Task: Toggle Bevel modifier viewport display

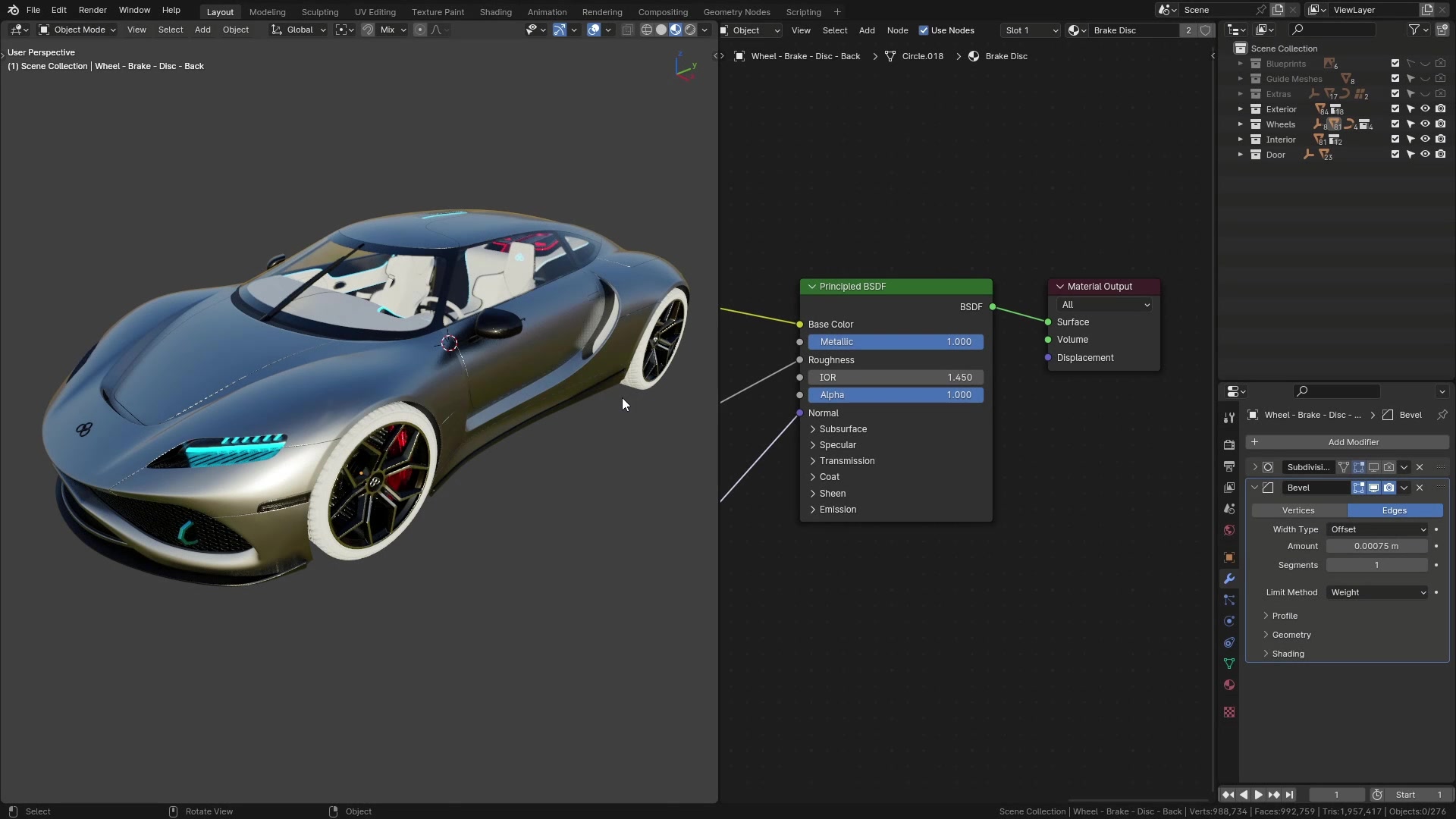Action: pos(1373,488)
